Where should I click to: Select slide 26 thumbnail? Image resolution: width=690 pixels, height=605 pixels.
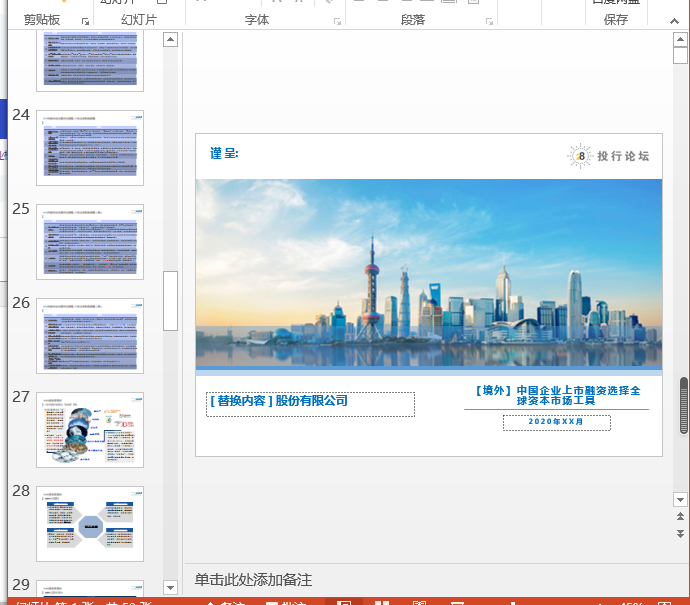point(90,336)
